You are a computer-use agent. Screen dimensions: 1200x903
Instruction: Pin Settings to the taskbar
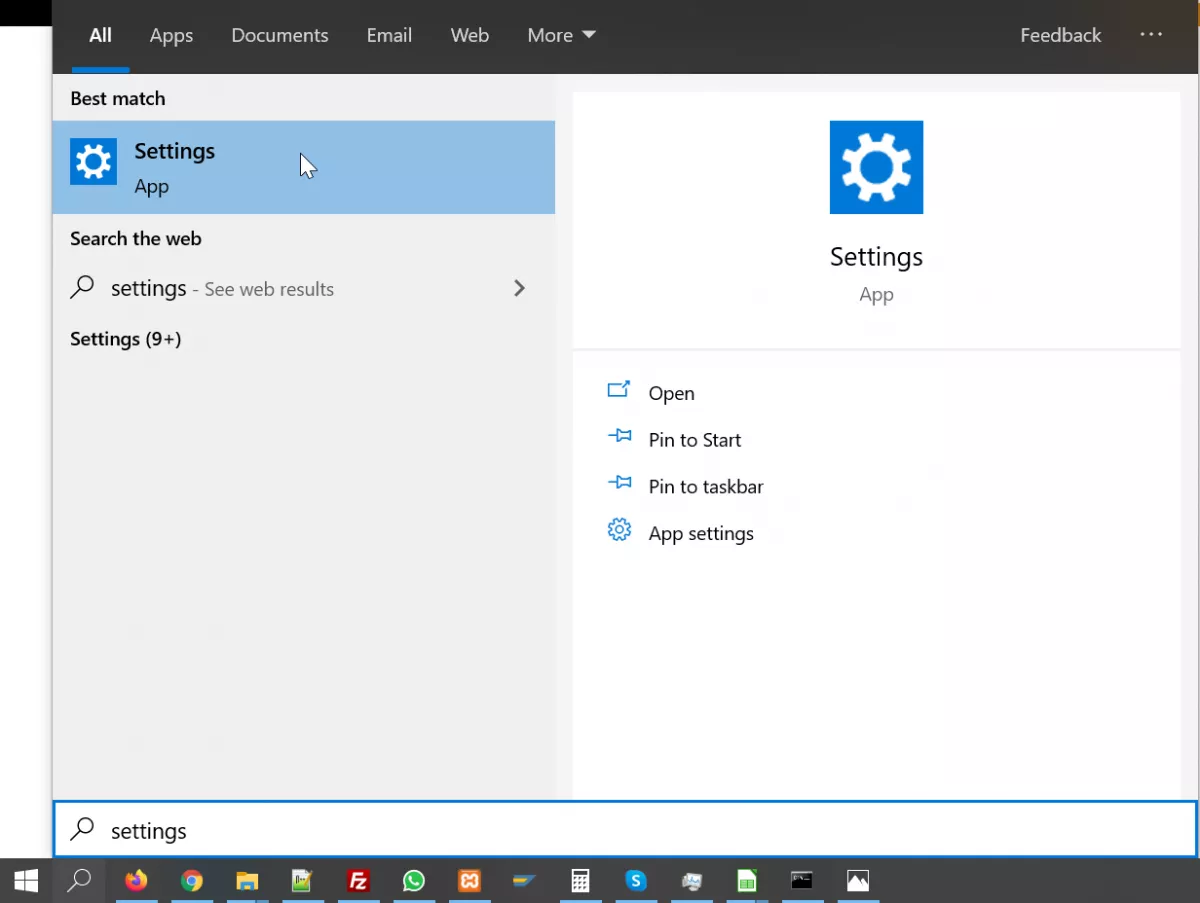[706, 487]
